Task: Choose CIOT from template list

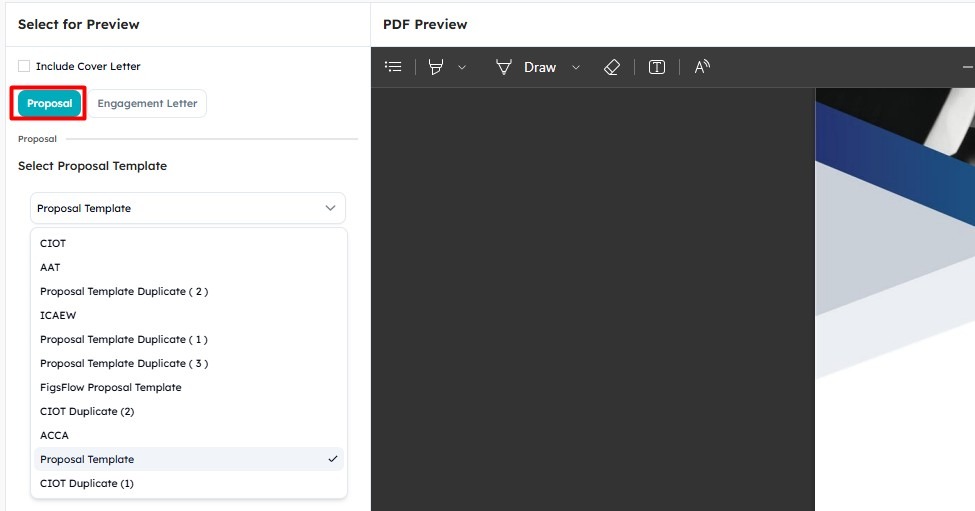Action: point(188,243)
